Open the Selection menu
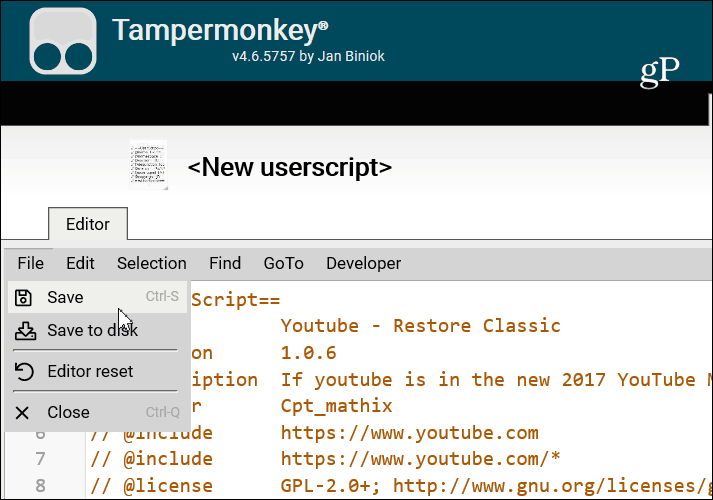The width and height of the screenshot is (713, 500). click(151, 263)
